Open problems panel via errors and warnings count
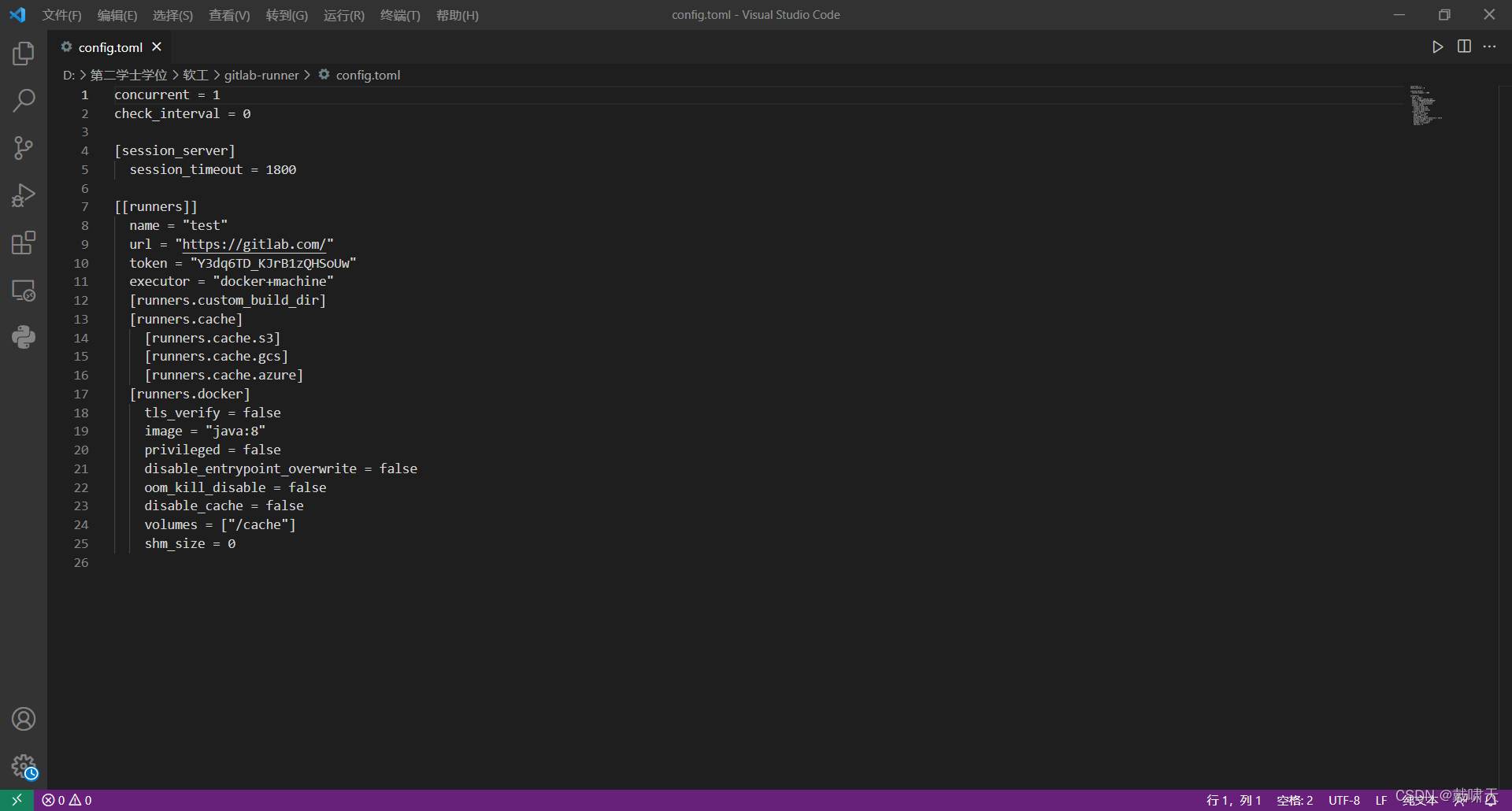This screenshot has height=811, width=1512. 67,800
